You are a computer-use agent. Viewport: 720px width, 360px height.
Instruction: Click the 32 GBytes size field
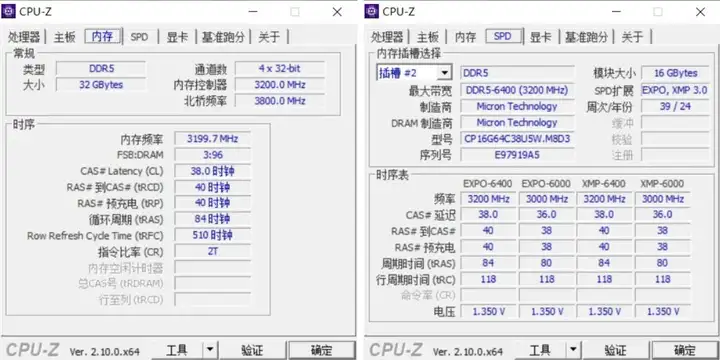pos(101,85)
